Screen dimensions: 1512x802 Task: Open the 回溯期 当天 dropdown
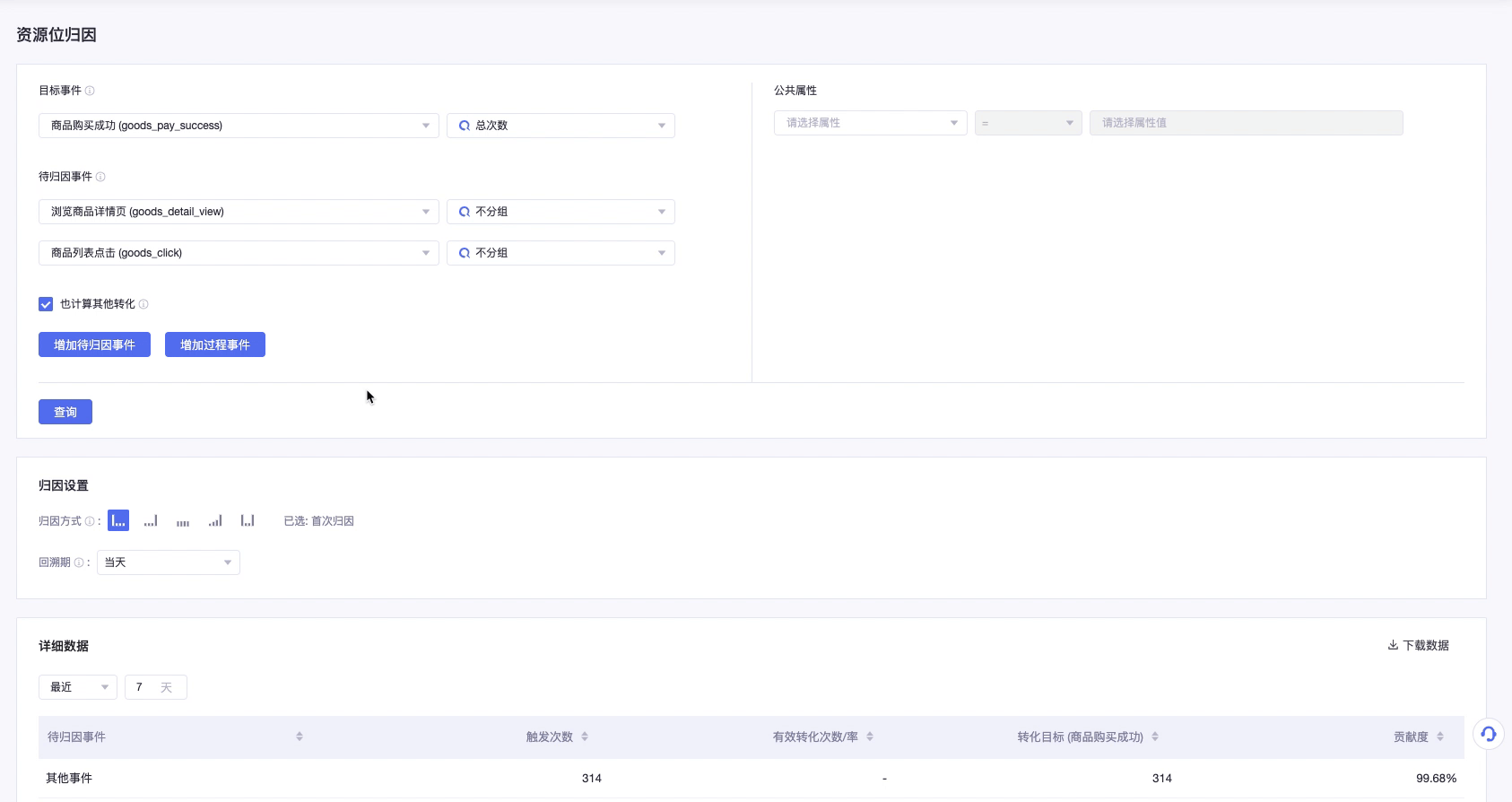click(168, 562)
